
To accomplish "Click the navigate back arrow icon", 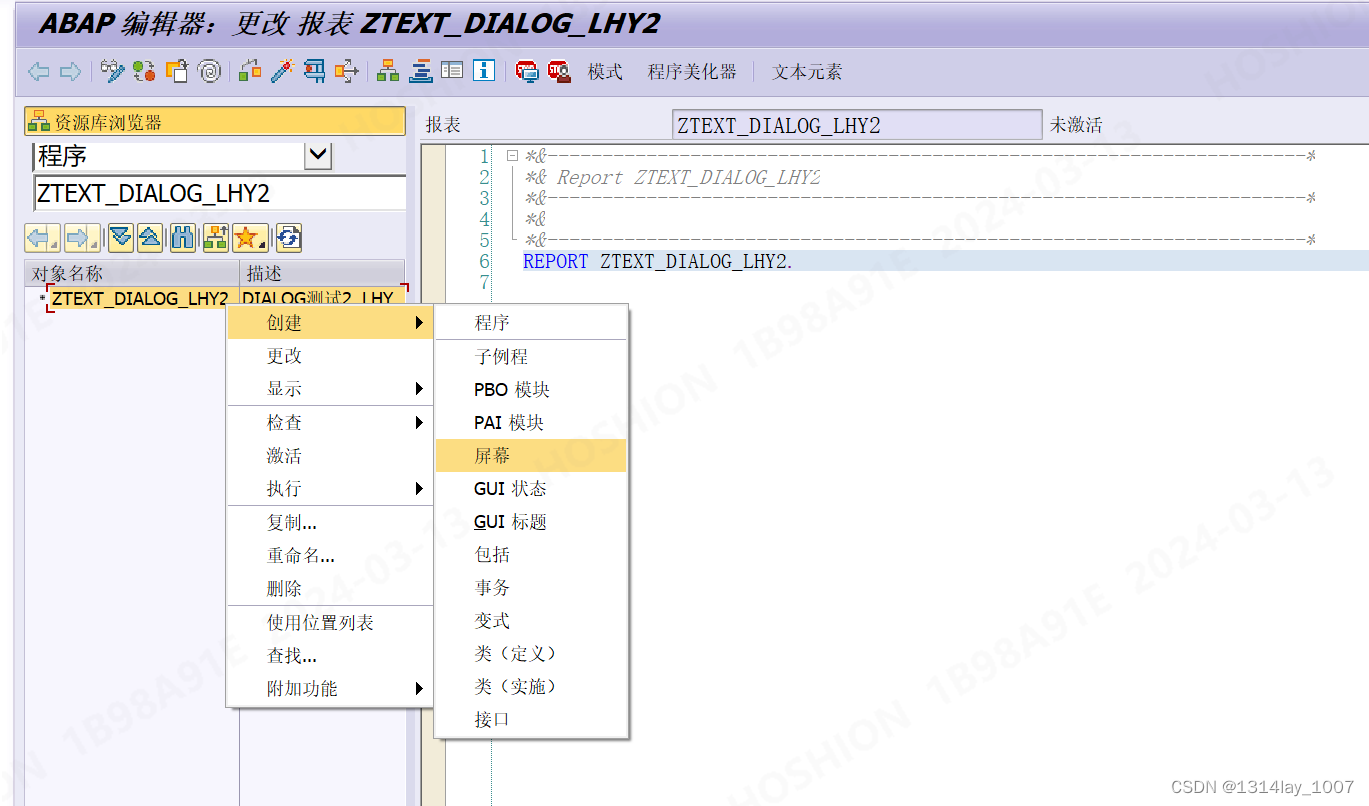I will click(x=36, y=70).
